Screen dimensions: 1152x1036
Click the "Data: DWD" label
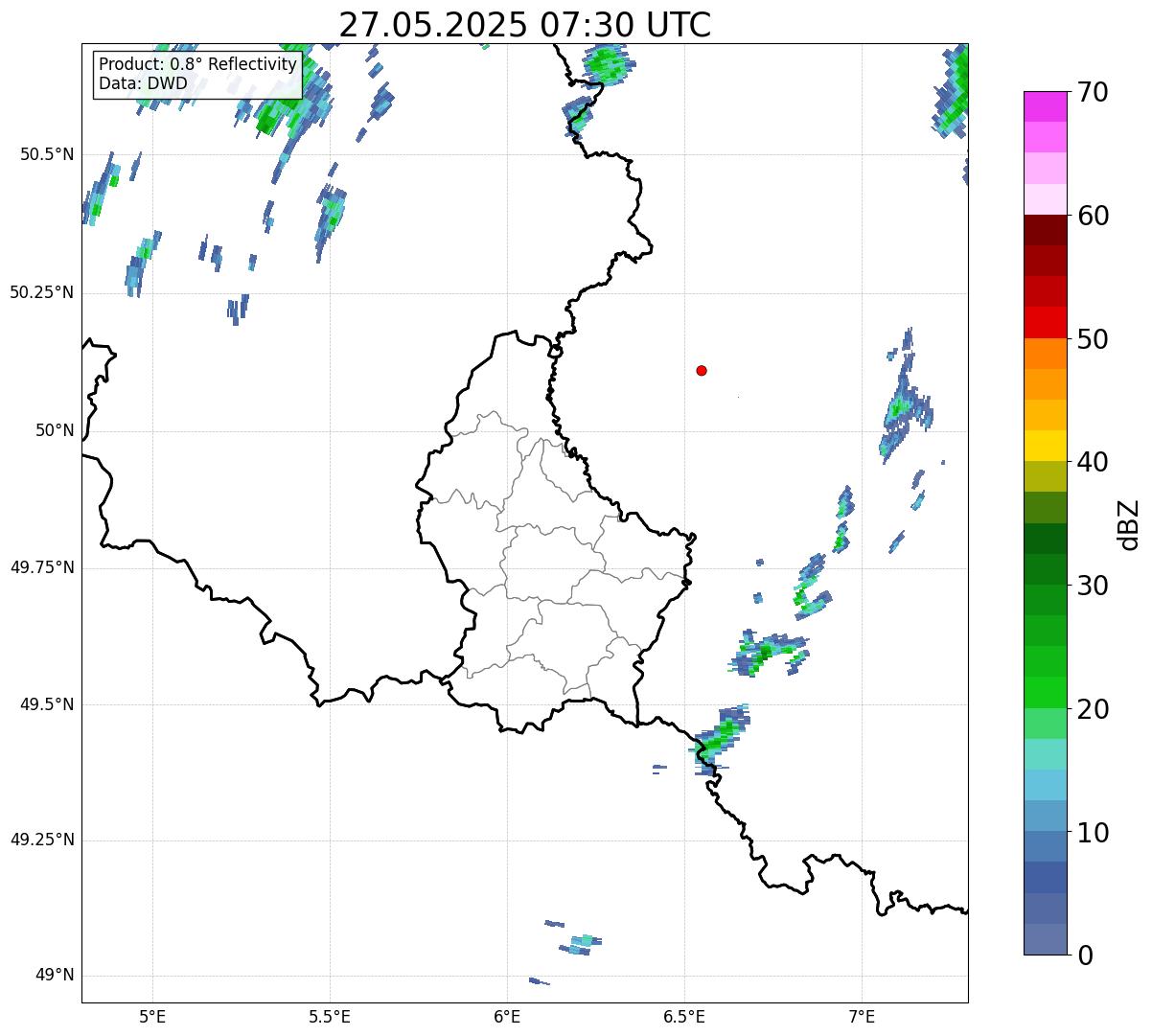click(x=143, y=83)
